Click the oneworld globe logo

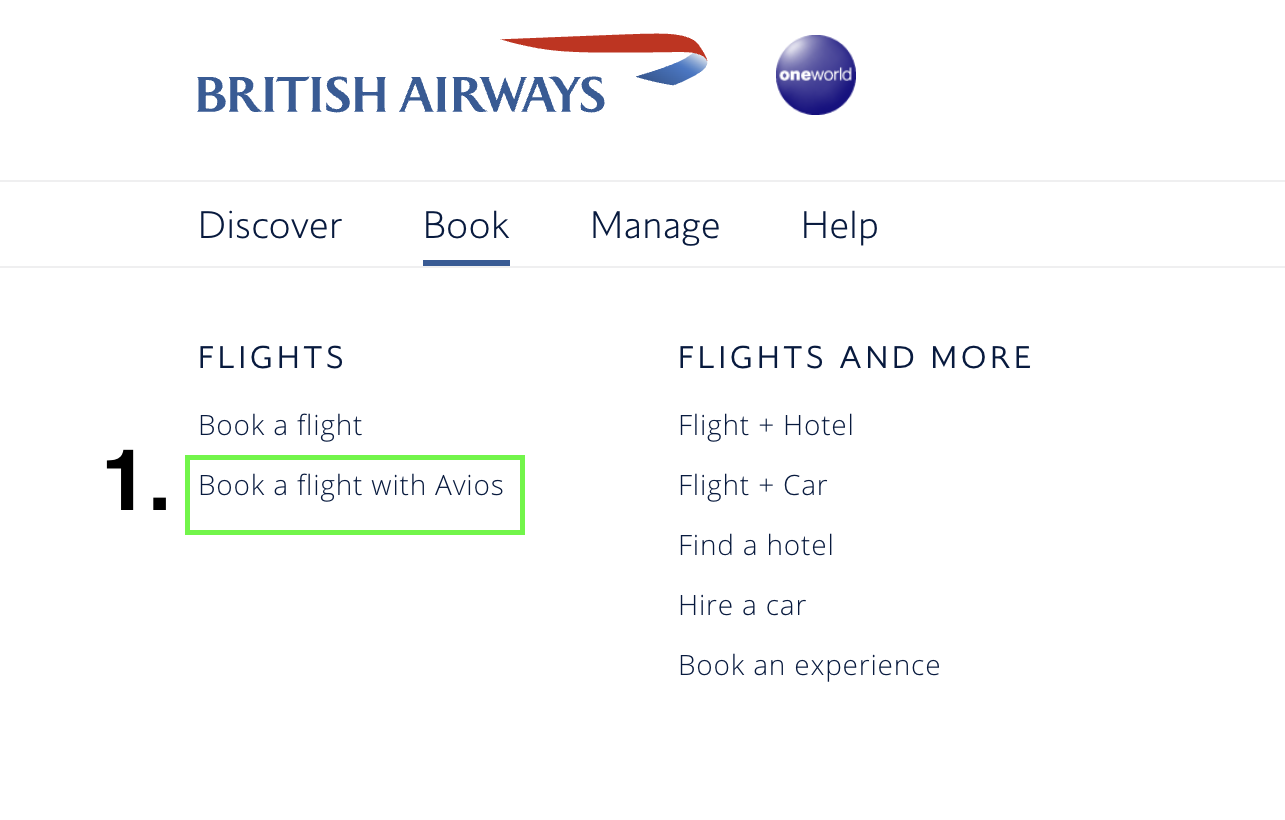tap(815, 75)
